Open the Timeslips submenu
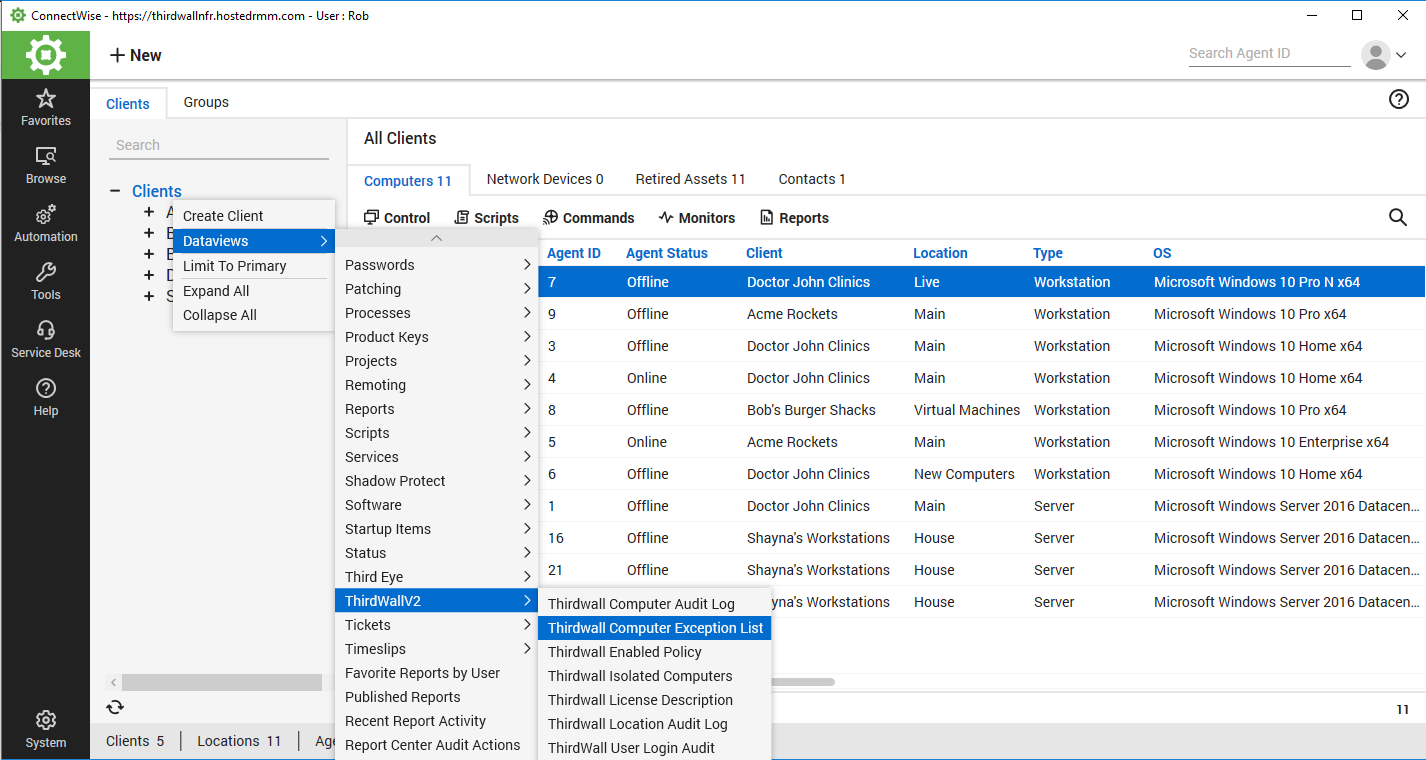Screen dimensions: 1426x760 pyautogui.click(x=437, y=649)
